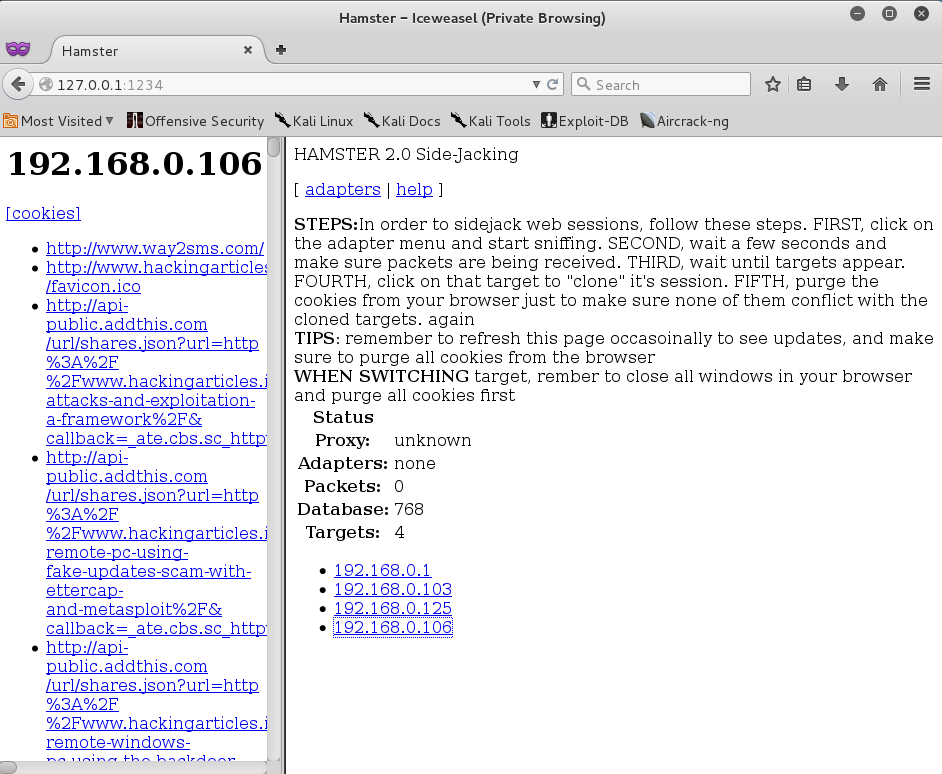Click the 192.168.0.106 heading
Image resolution: width=942 pixels, height=774 pixels.
(135, 163)
